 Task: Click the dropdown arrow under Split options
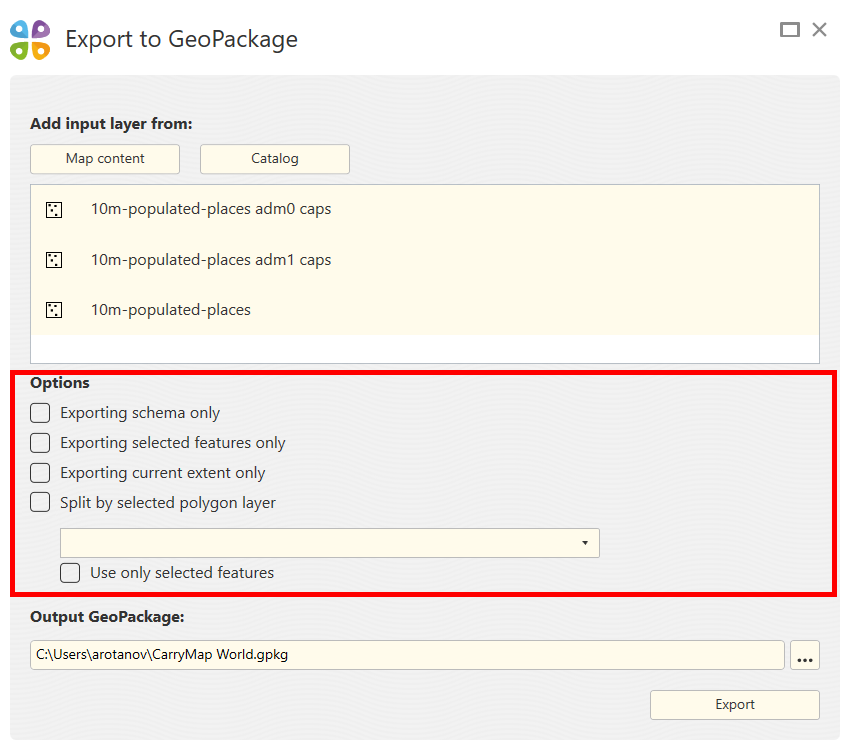pyautogui.click(x=584, y=542)
